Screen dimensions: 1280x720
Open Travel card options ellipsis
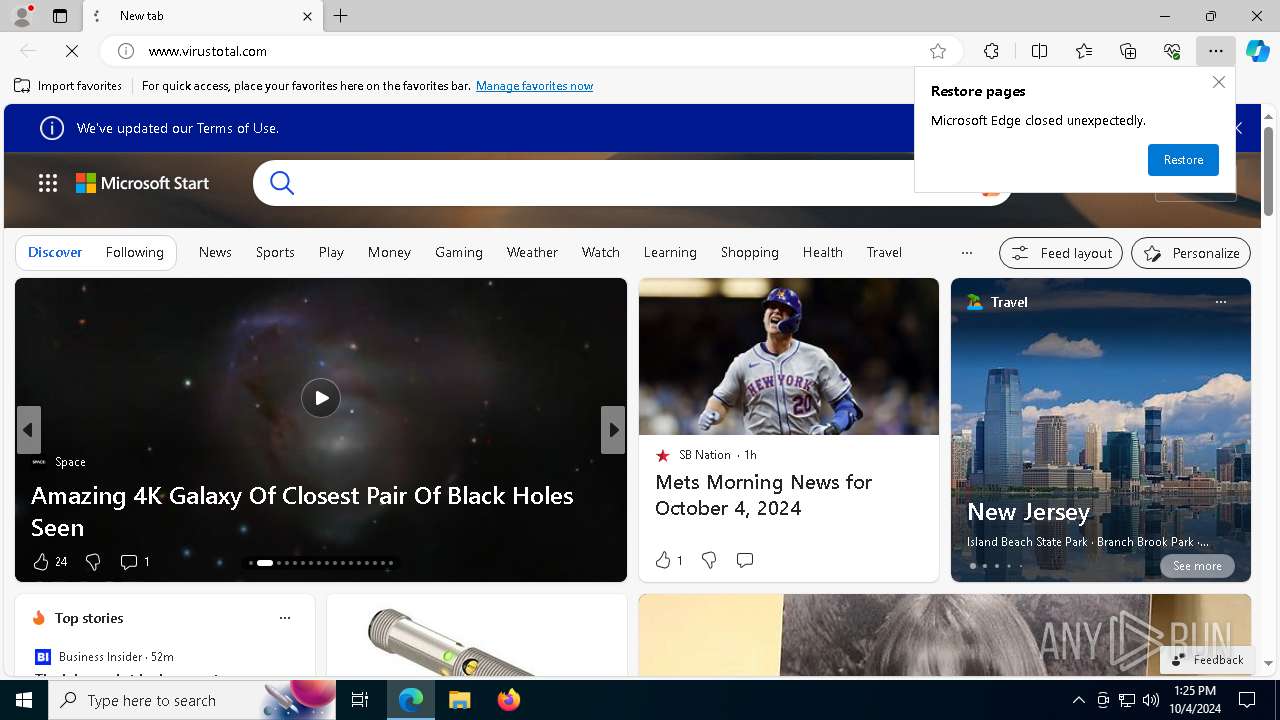pyautogui.click(x=1220, y=302)
